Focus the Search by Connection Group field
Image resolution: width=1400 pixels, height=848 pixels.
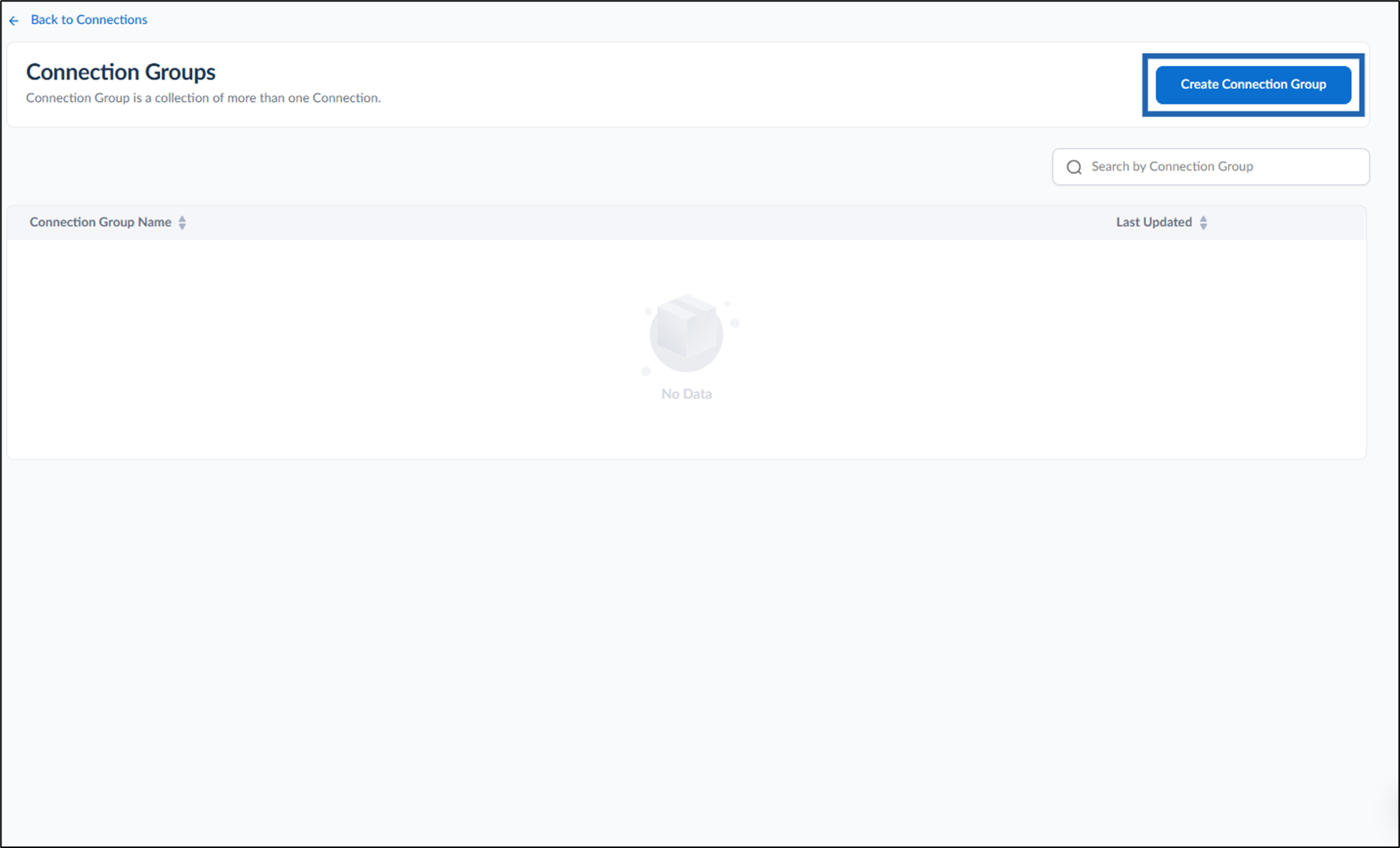tap(1211, 167)
